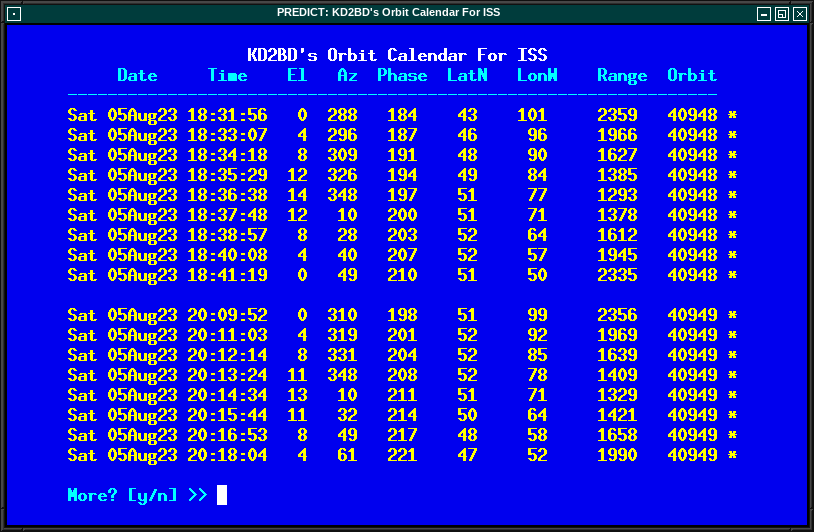Select time 18:41:19
Screen dimensions: 814x532
[x=227, y=275]
